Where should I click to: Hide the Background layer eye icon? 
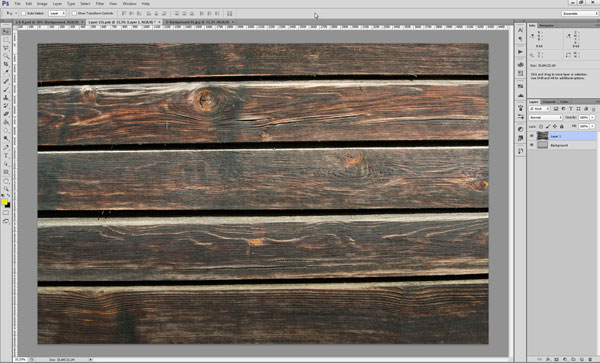(x=532, y=145)
